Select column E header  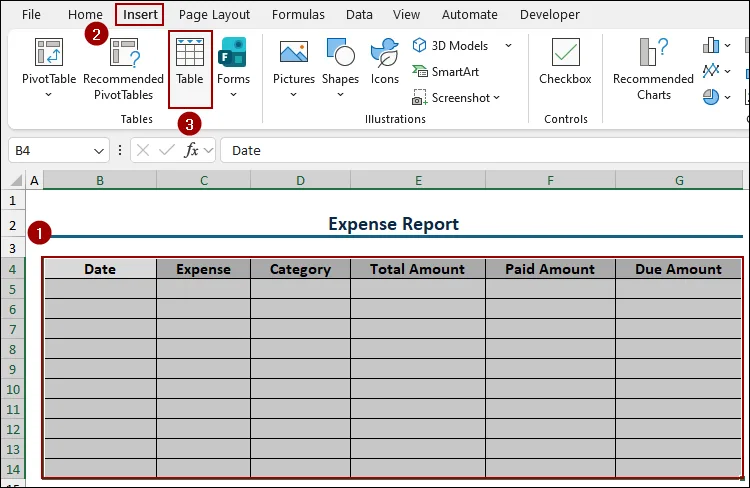pyautogui.click(x=419, y=180)
